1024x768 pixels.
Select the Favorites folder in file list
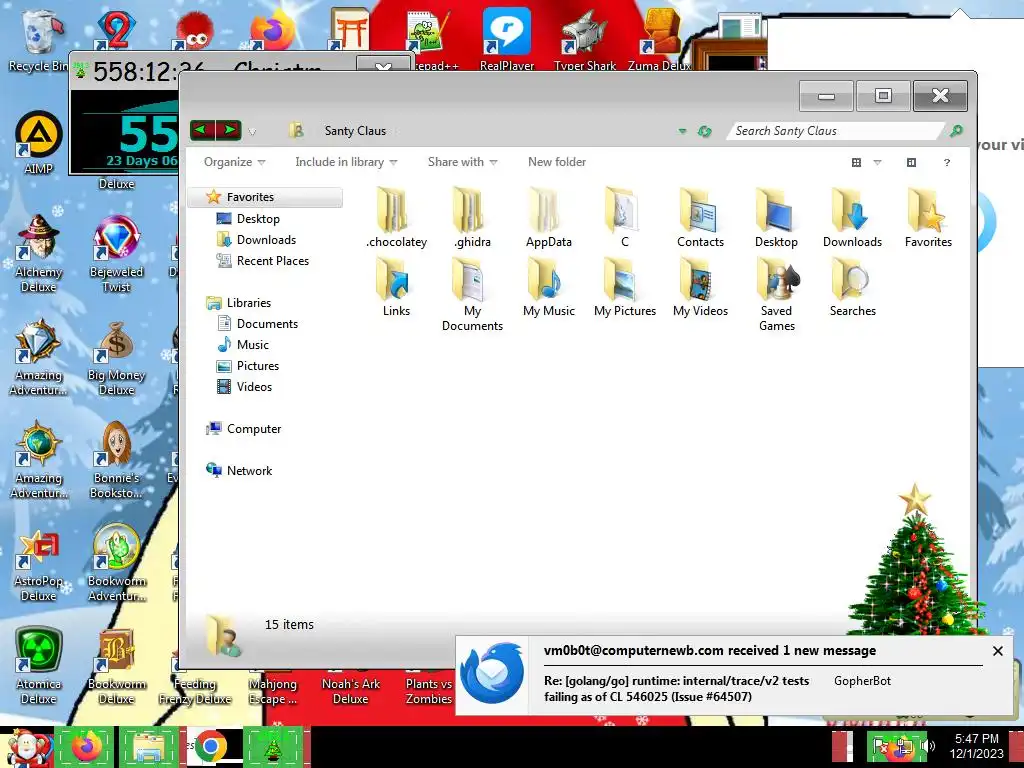point(928,217)
